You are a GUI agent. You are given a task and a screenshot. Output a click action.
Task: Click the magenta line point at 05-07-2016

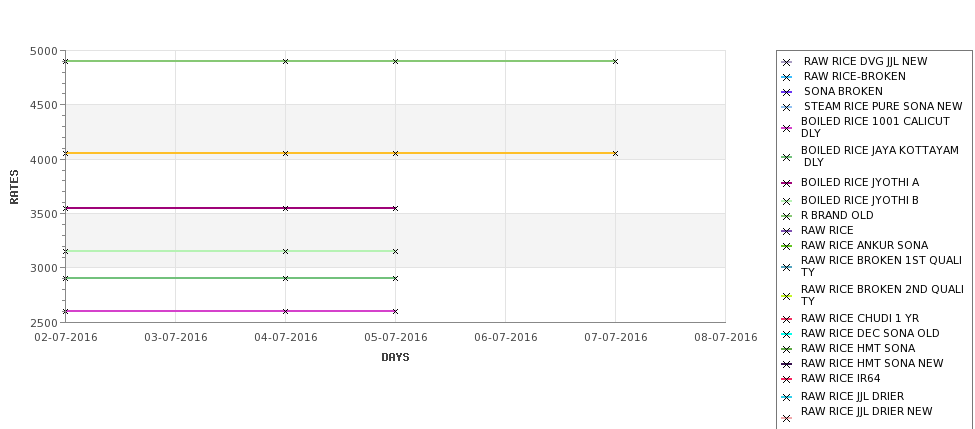coord(395,311)
